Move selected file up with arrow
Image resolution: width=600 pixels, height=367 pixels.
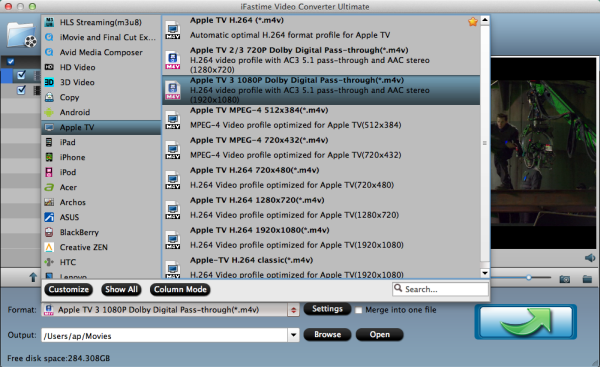33,277
